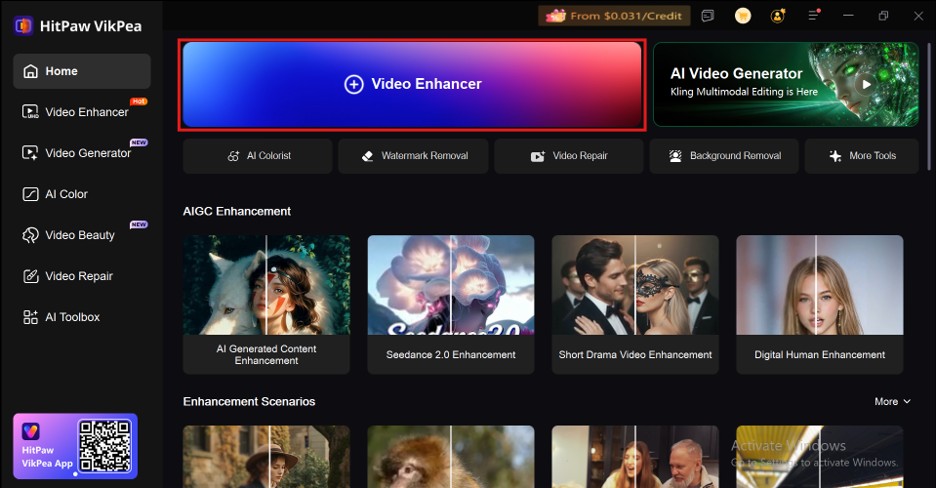
Task: Expand the More dropdown in Enhancement Scenarios
Action: (892, 401)
